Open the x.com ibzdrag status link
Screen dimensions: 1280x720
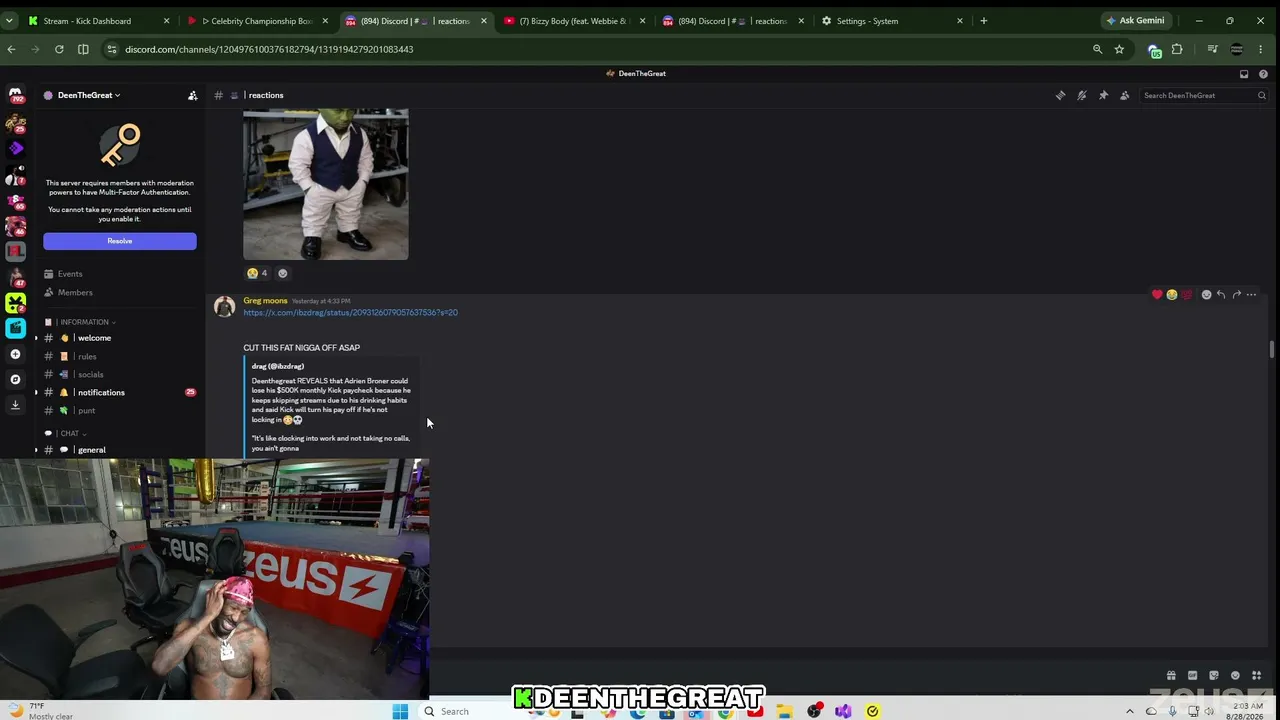pos(350,313)
